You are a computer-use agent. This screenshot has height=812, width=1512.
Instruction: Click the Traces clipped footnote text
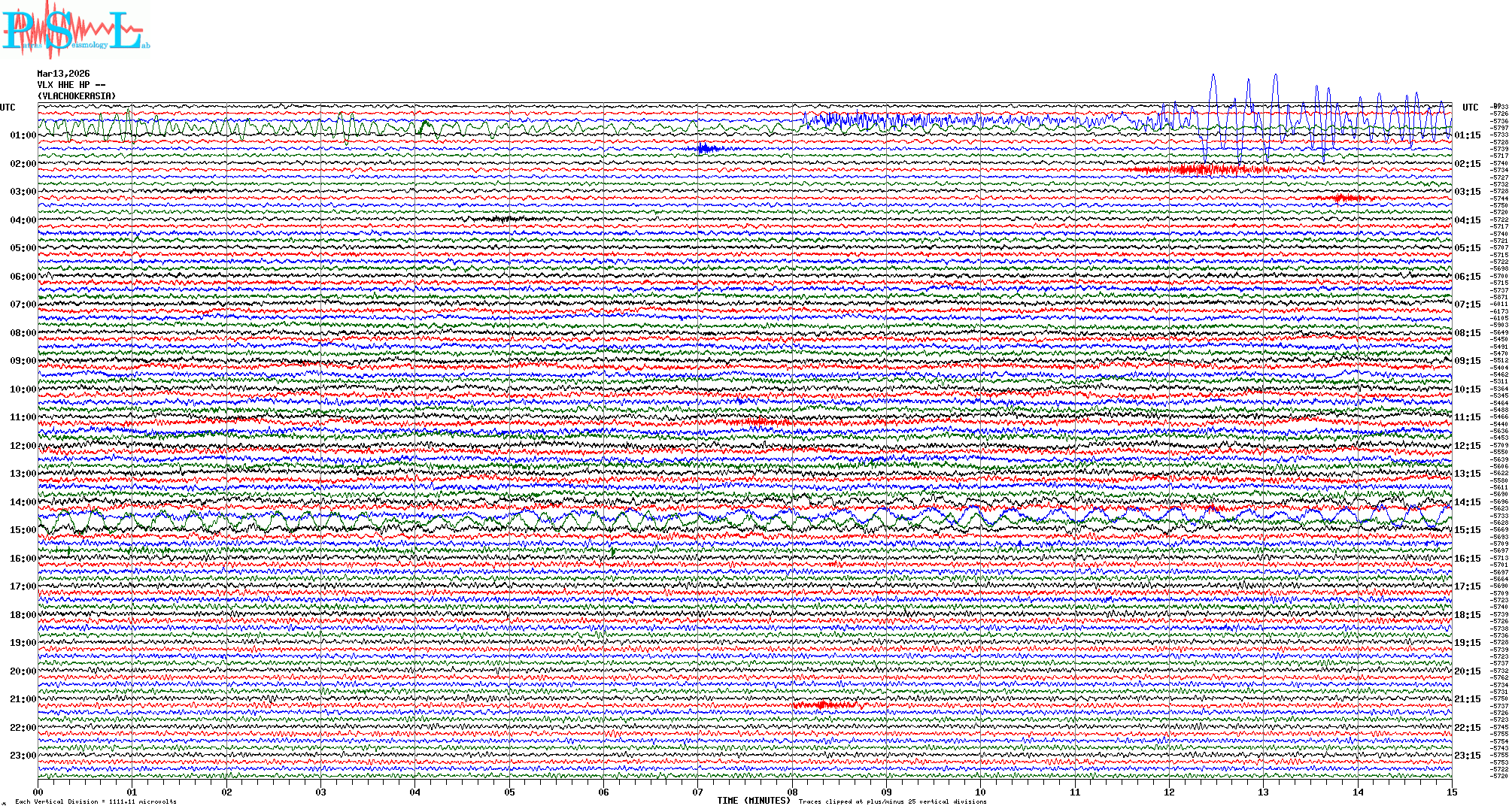pos(892,802)
